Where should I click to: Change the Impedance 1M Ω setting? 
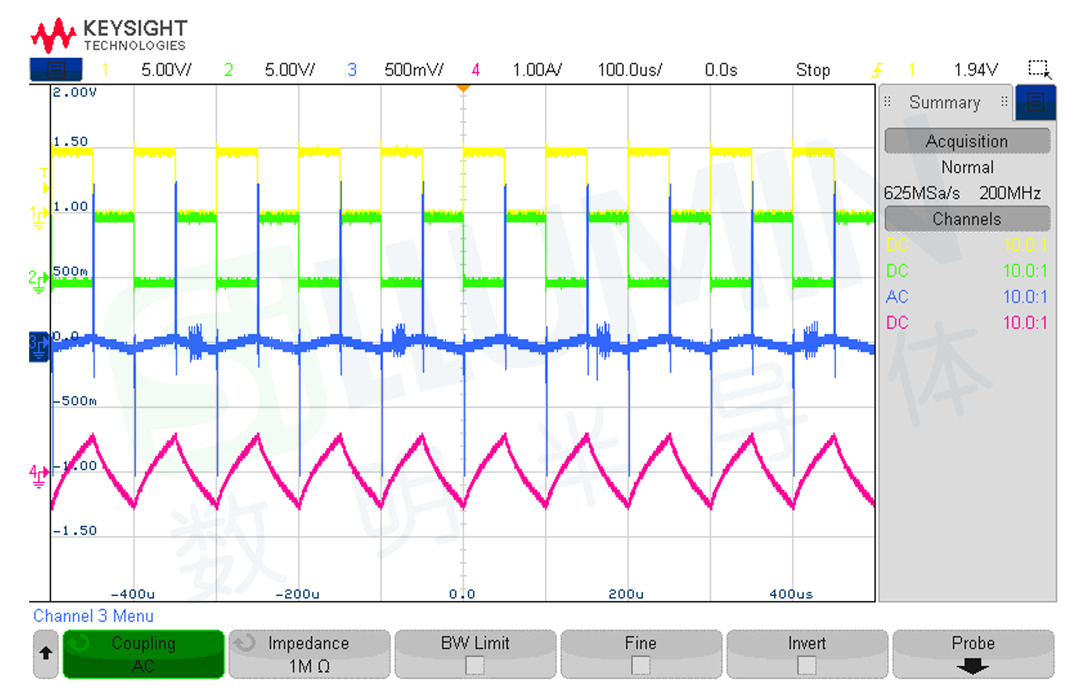(309, 654)
